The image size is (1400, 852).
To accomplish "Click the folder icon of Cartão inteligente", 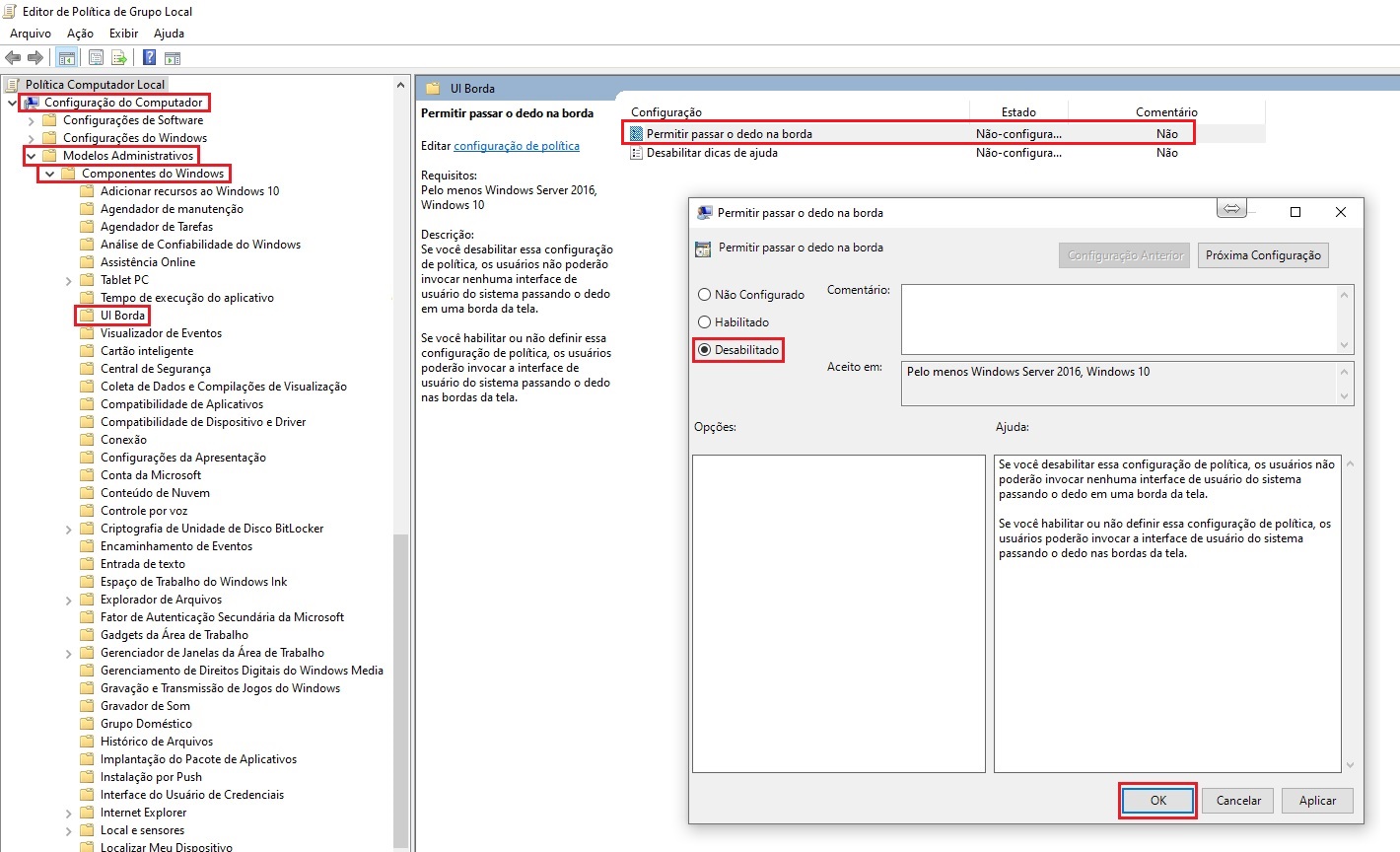I will point(87,351).
